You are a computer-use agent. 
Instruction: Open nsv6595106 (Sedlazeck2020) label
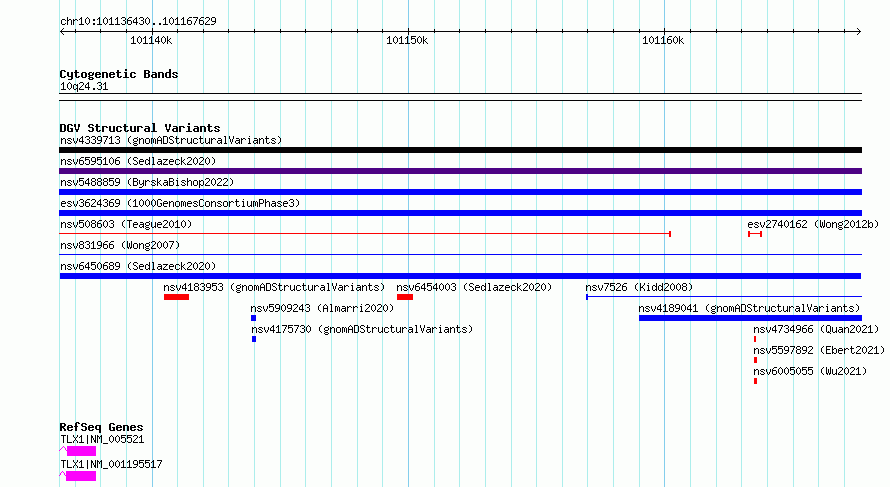pyautogui.click(x=138, y=161)
